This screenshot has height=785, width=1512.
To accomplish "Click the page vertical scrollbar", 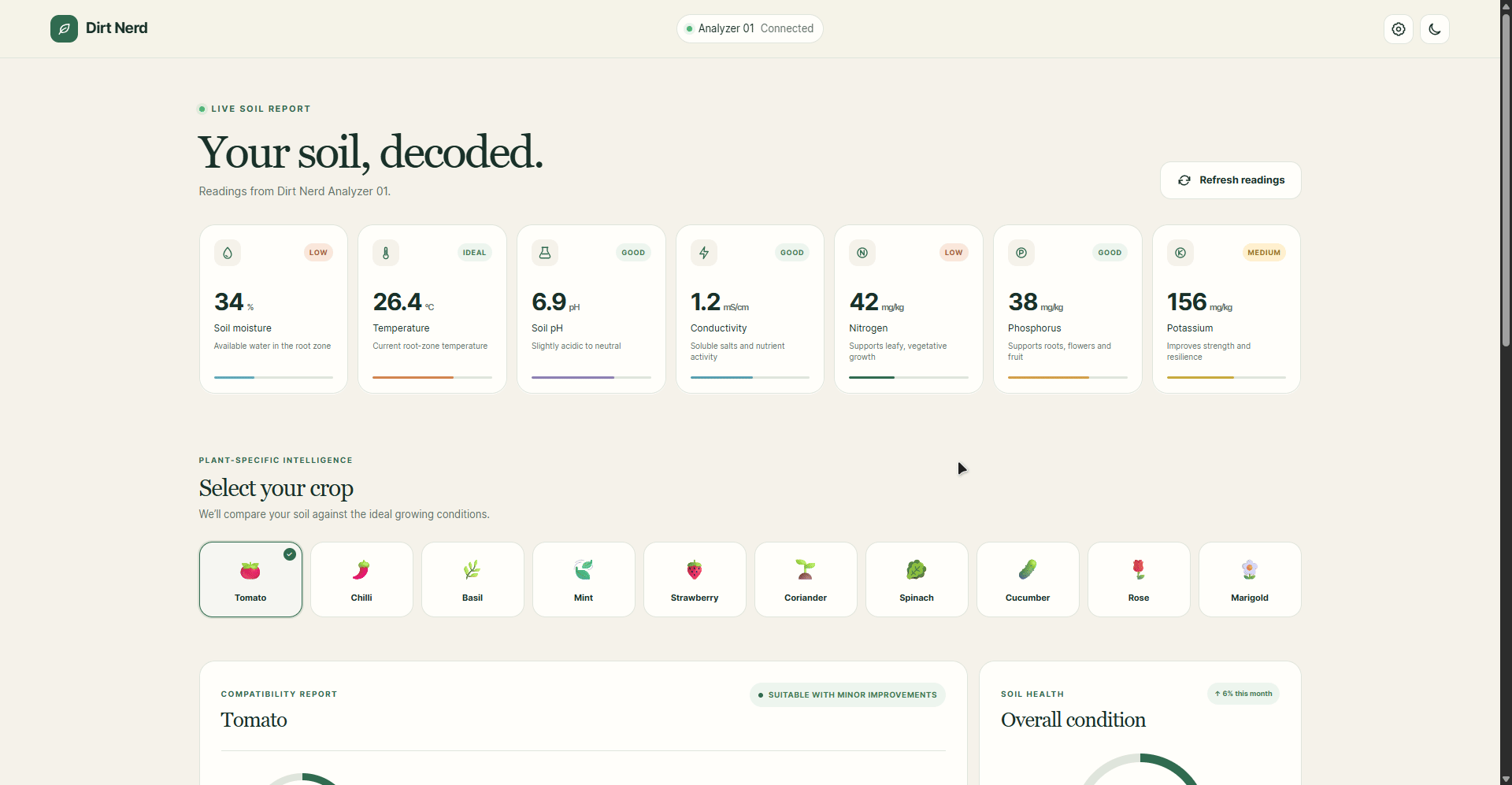I will pos(1506,181).
